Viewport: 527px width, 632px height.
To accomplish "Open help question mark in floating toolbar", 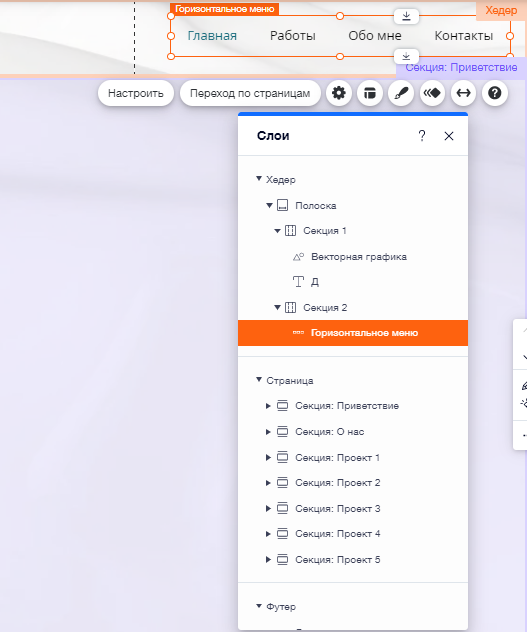I will 495,94.
